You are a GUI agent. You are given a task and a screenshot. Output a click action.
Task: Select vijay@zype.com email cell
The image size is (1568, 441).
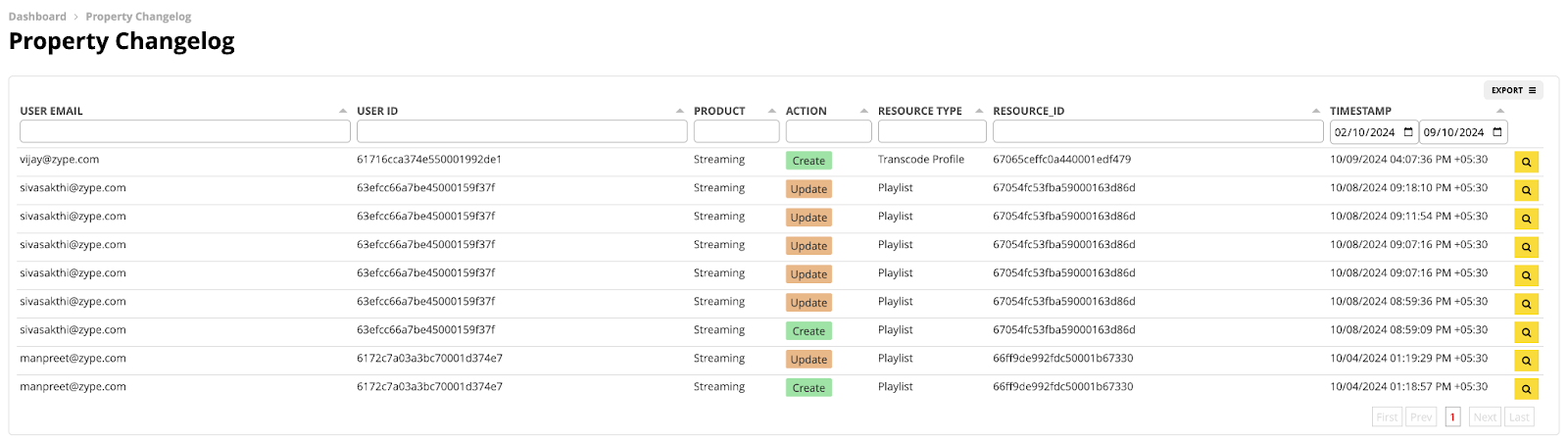(x=60, y=160)
